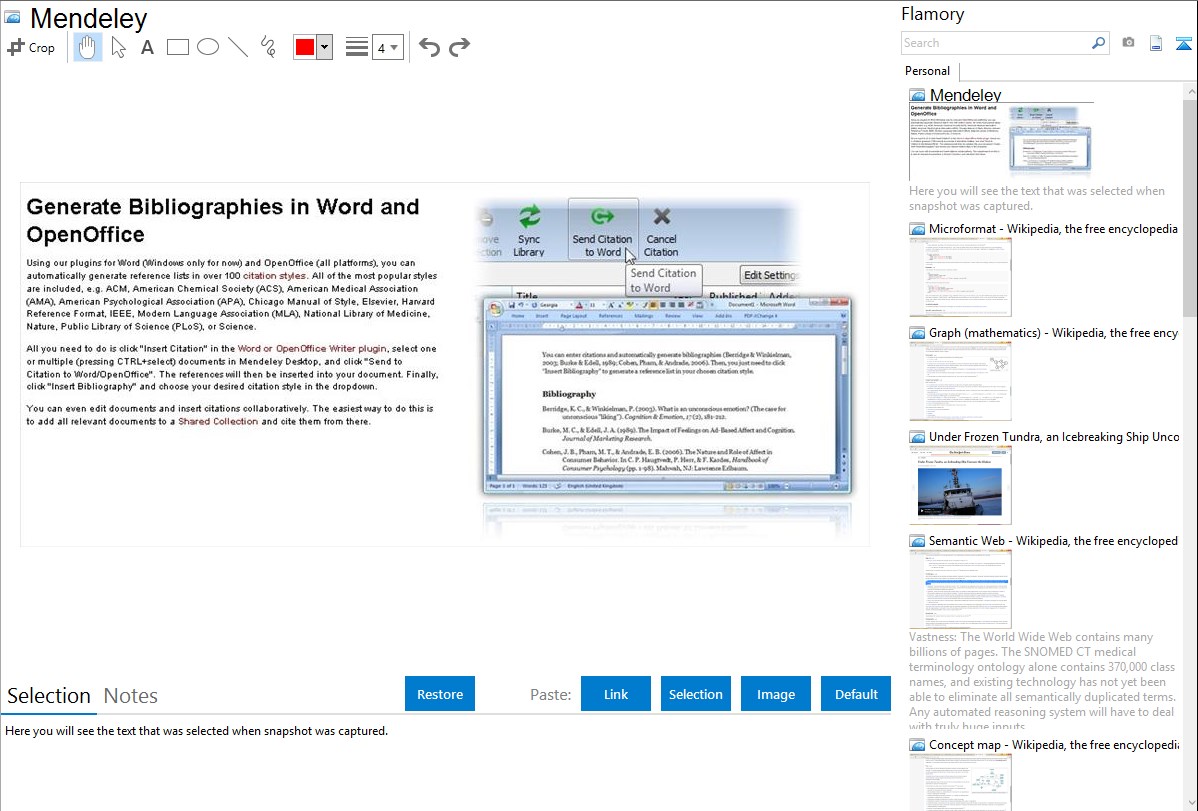Open Microformat Wikipedia snapshot thumbnail
This screenshot has width=1198, height=811.
[x=960, y=277]
